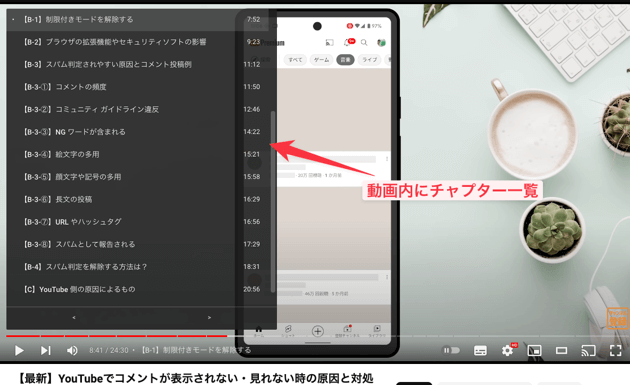Tap the create plus button in the phone app
Image resolution: width=630 pixels, height=385 pixels.
coord(318,331)
